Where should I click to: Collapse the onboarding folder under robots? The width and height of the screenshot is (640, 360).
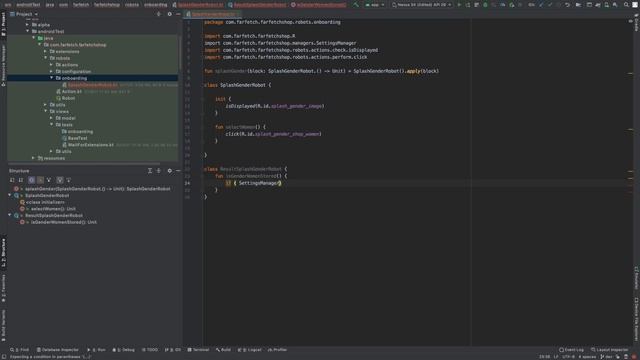click(x=51, y=78)
